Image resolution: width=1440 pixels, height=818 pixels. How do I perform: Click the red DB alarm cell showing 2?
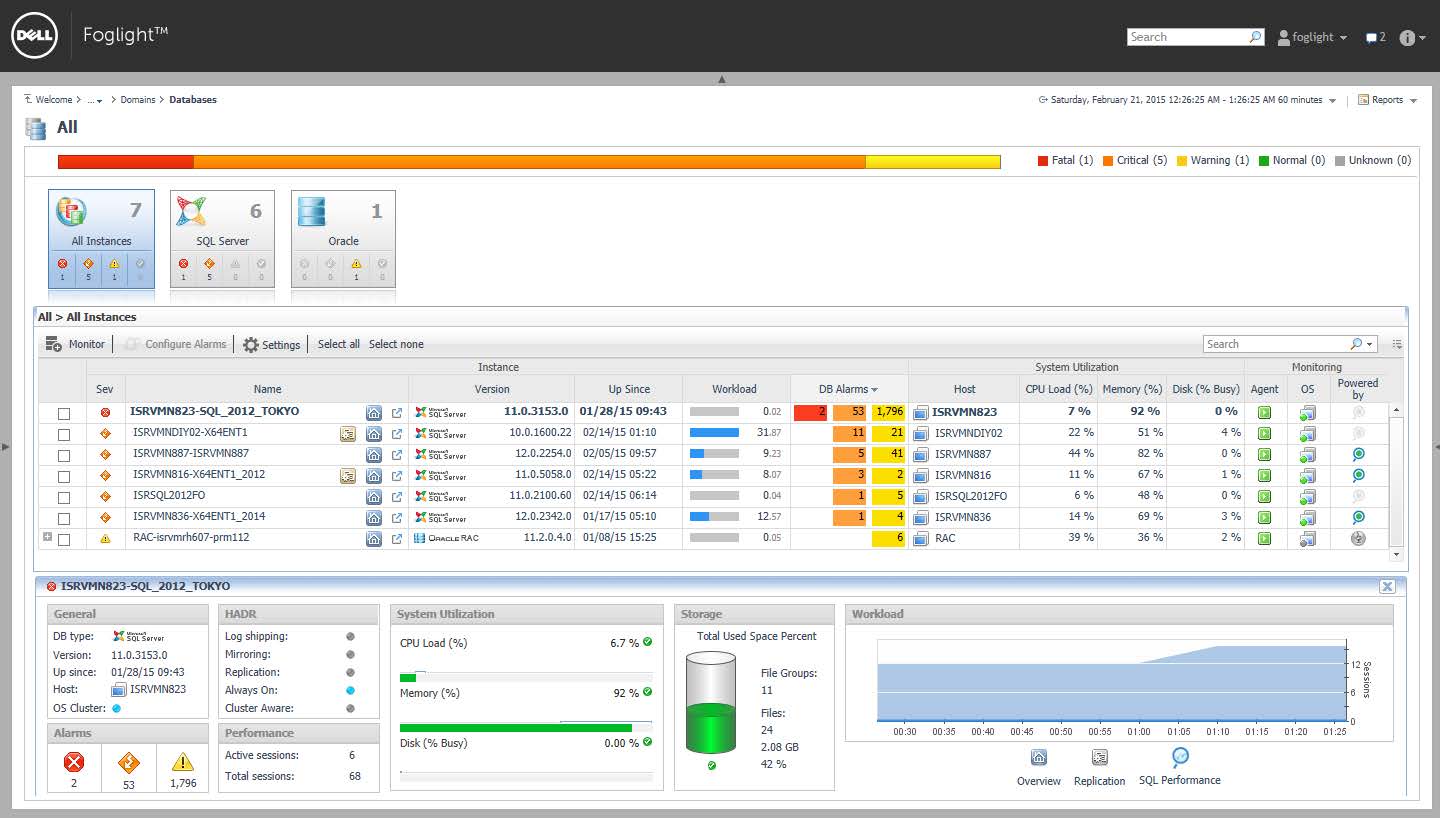click(x=809, y=412)
